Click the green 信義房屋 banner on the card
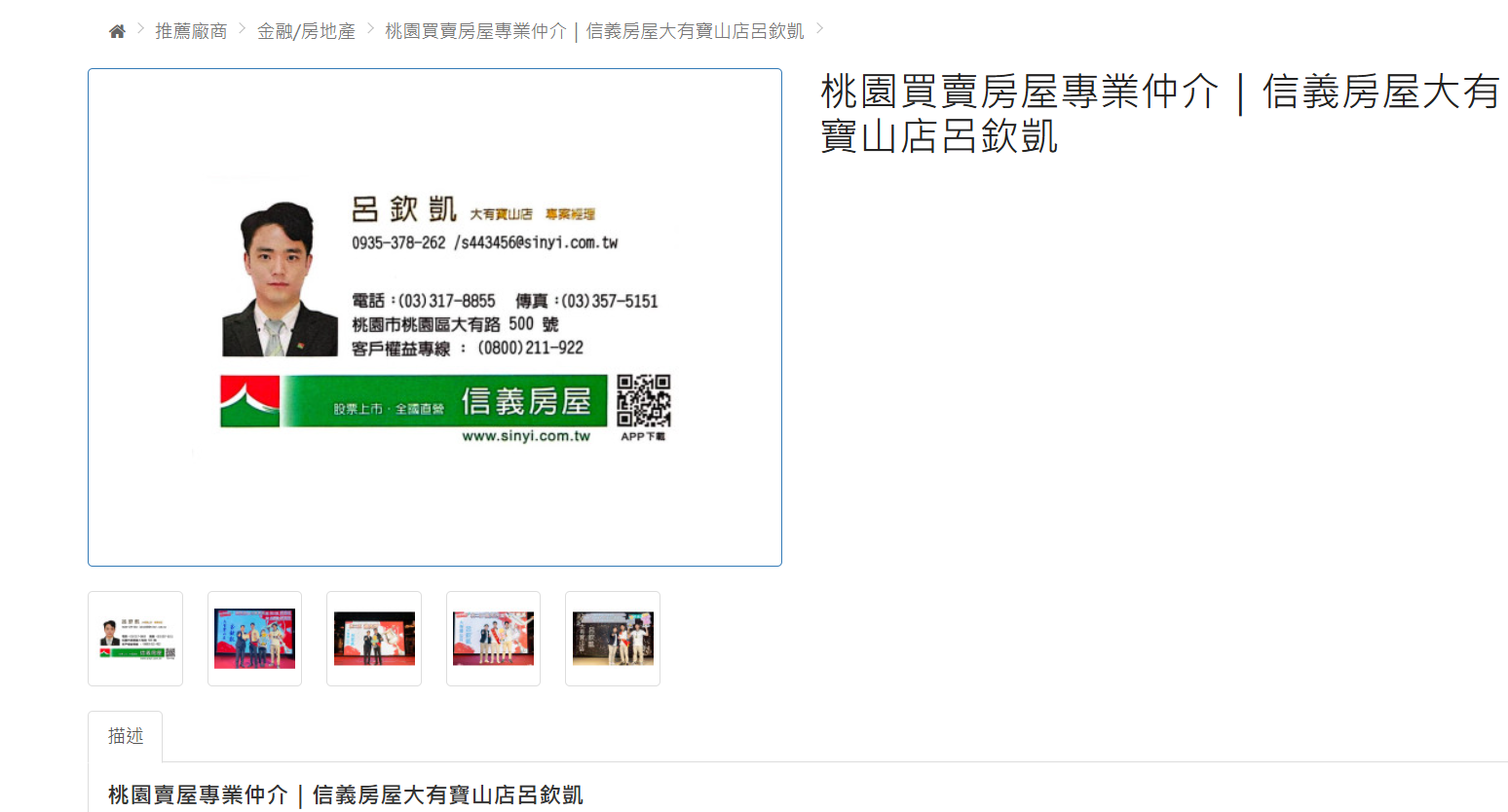 445,401
